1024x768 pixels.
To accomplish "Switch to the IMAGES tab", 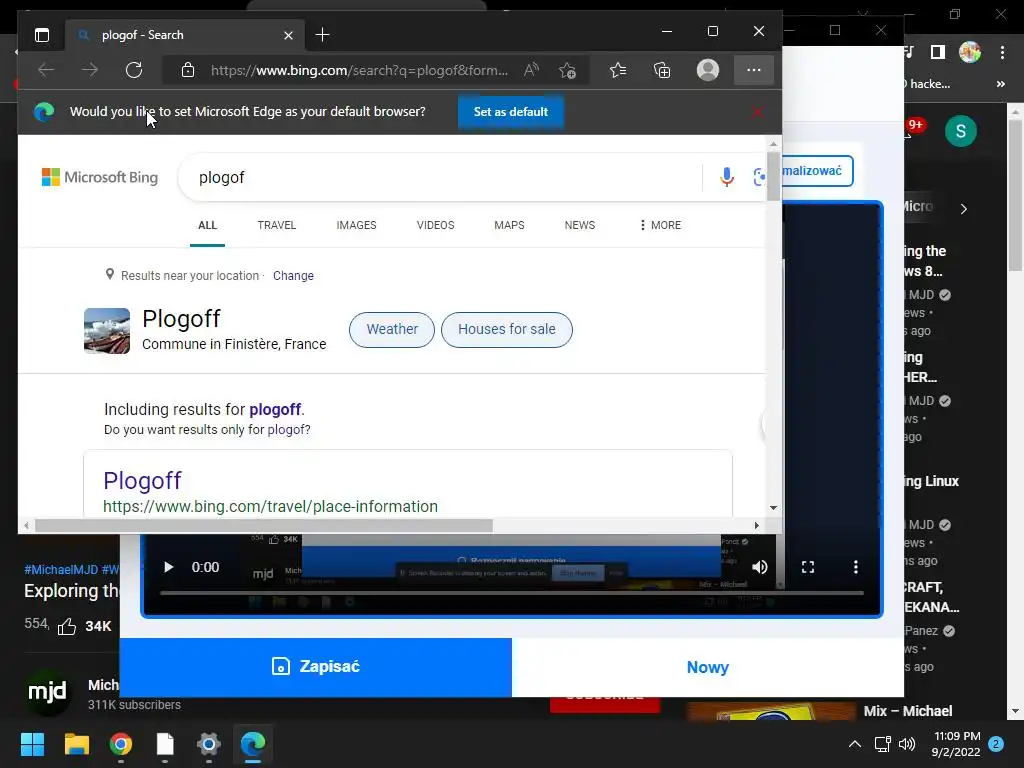I will pyautogui.click(x=356, y=225).
